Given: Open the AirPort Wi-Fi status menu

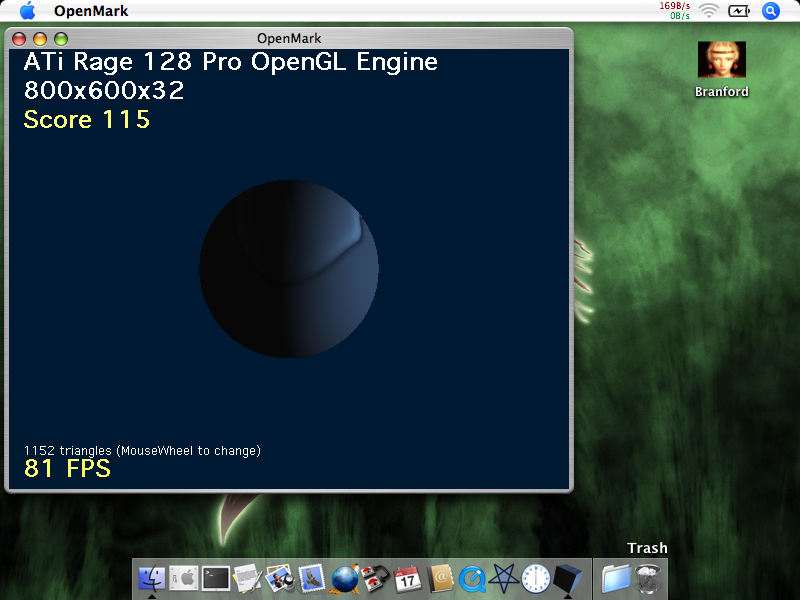Looking at the screenshot, I should [708, 11].
